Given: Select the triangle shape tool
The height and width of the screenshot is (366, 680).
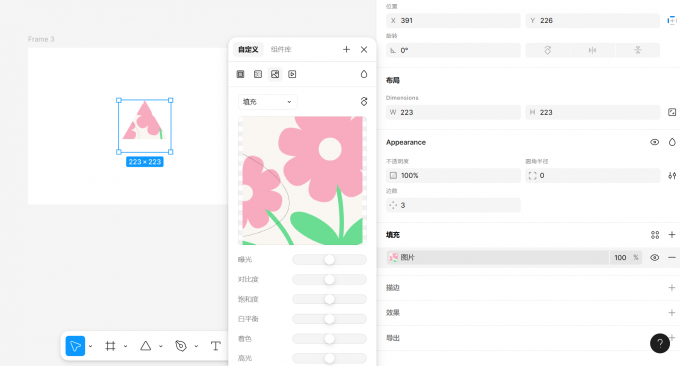Looking at the screenshot, I should [146, 346].
